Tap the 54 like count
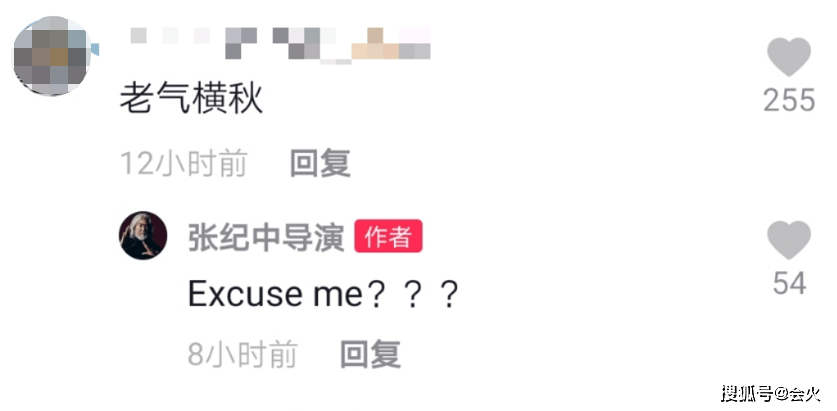The height and width of the screenshot is (411, 837). pyautogui.click(x=789, y=283)
